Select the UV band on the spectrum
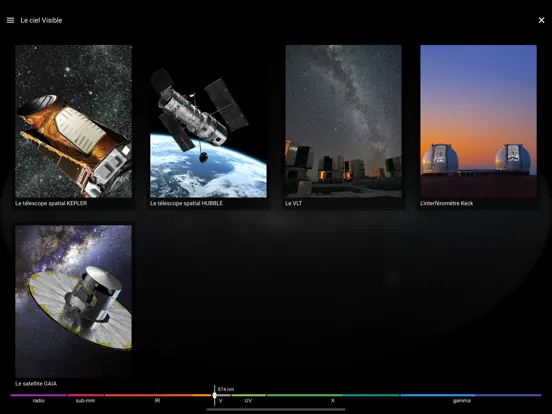 coord(248,401)
